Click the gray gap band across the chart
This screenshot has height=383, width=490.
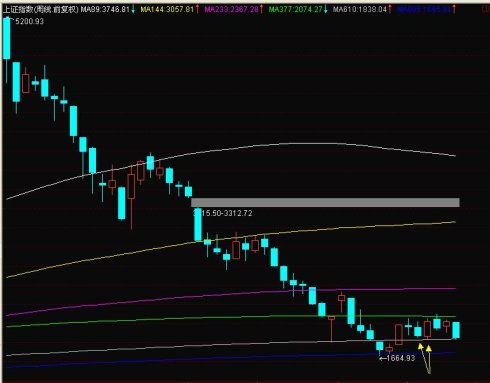[325, 202]
